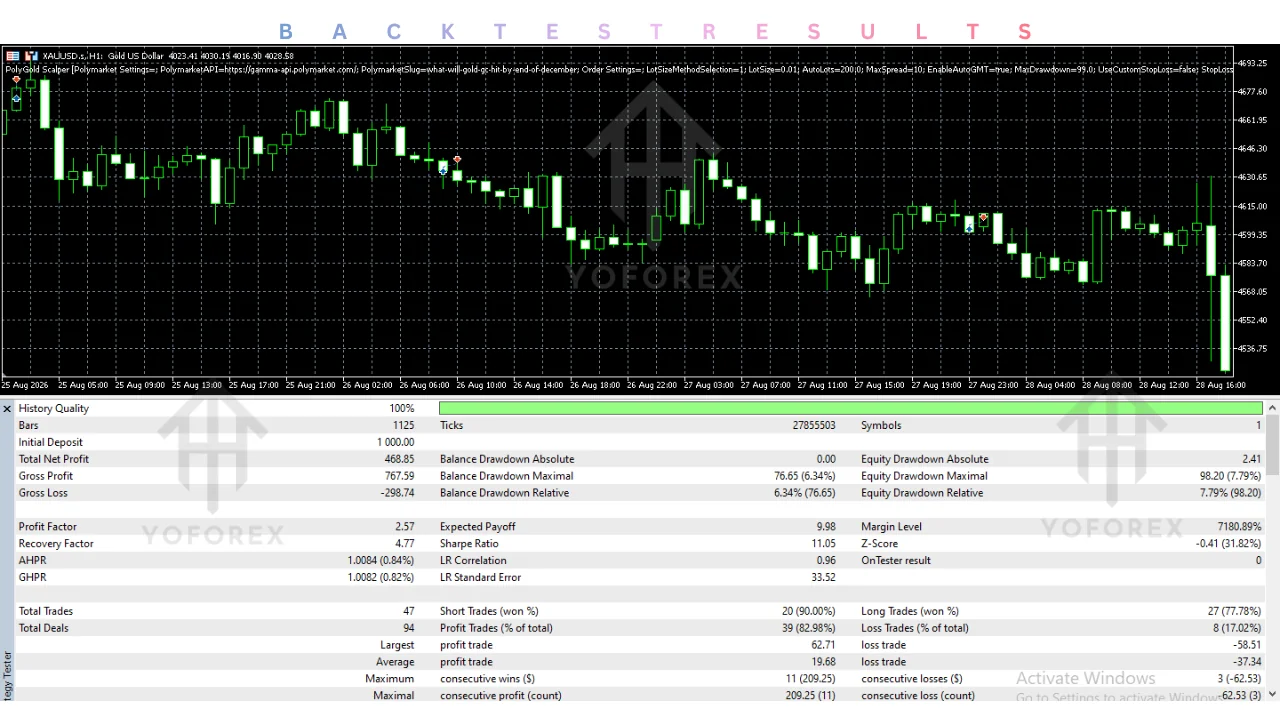Select Gross Loss value -298.74

[x=397, y=493]
